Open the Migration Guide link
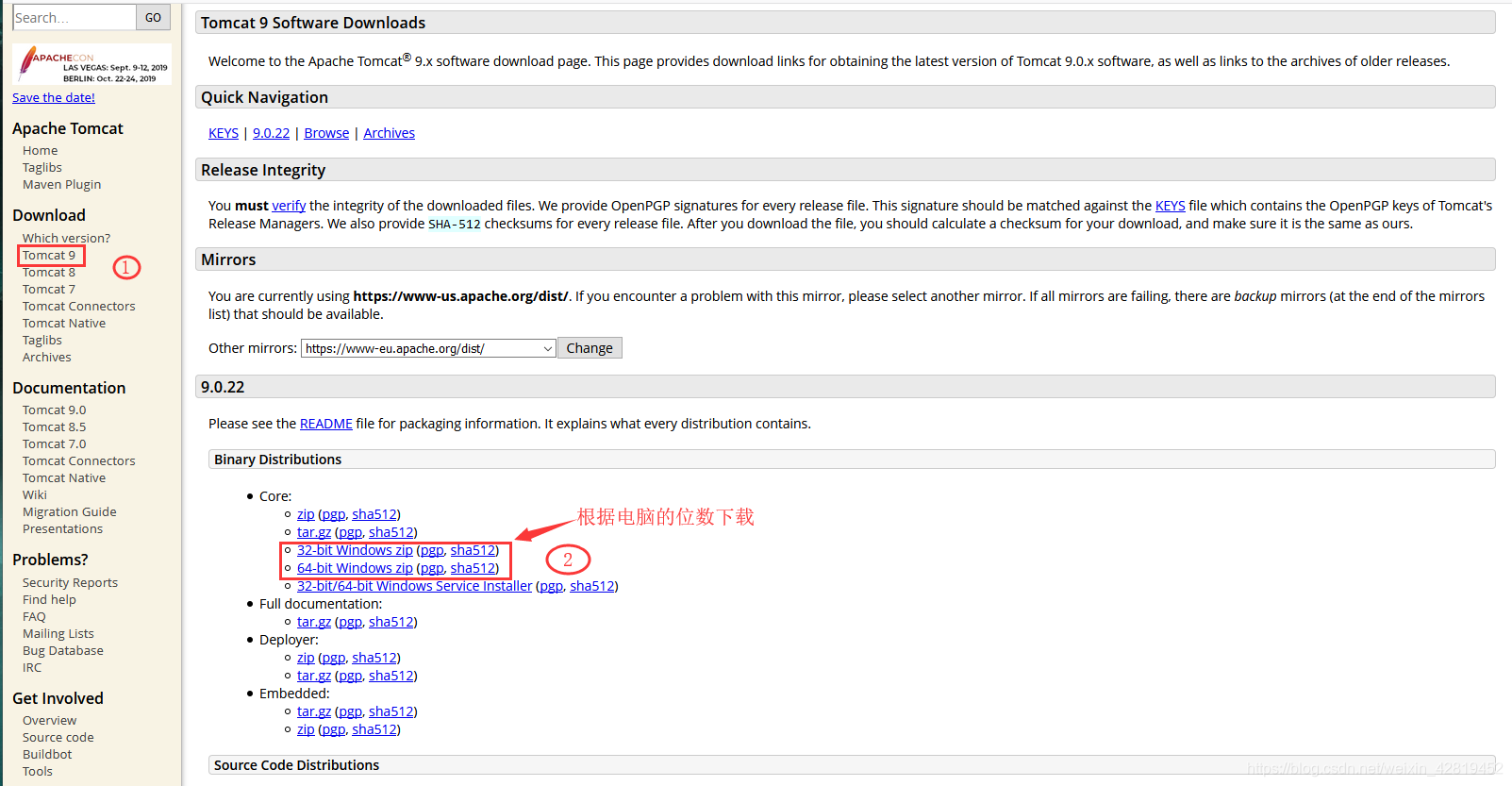Image resolution: width=1512 pixels, height=786 pixels. pyautogui.click(x=70, y=512)
